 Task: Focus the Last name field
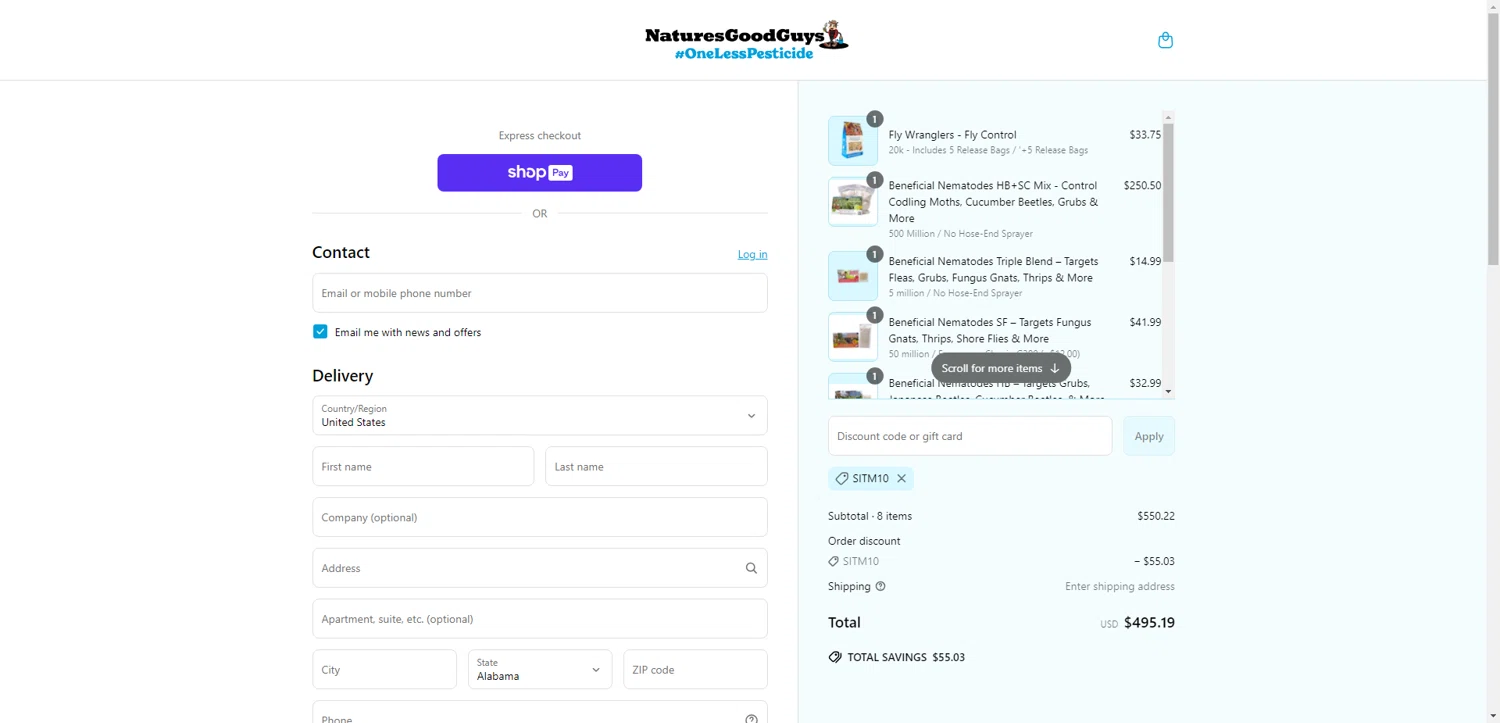pos(656,467)
